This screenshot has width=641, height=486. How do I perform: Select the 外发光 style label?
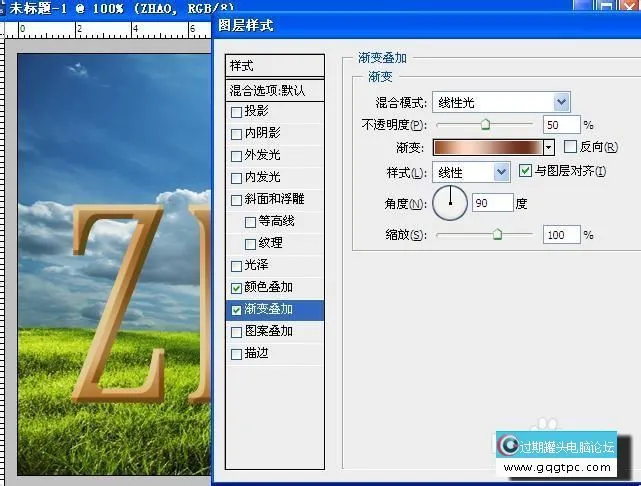point(262,155)
